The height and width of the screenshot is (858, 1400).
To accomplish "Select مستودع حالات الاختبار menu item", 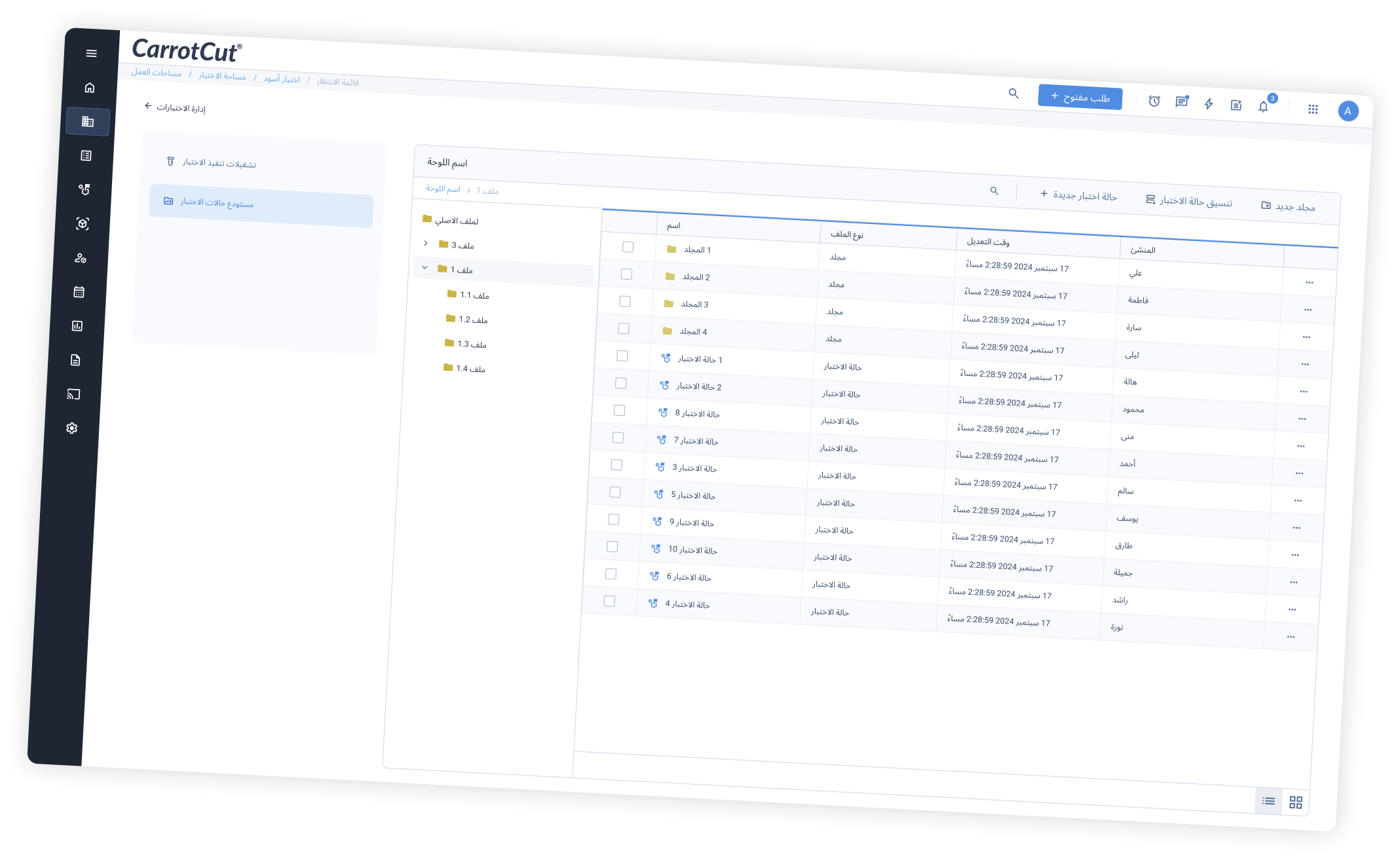I will 261,206.
